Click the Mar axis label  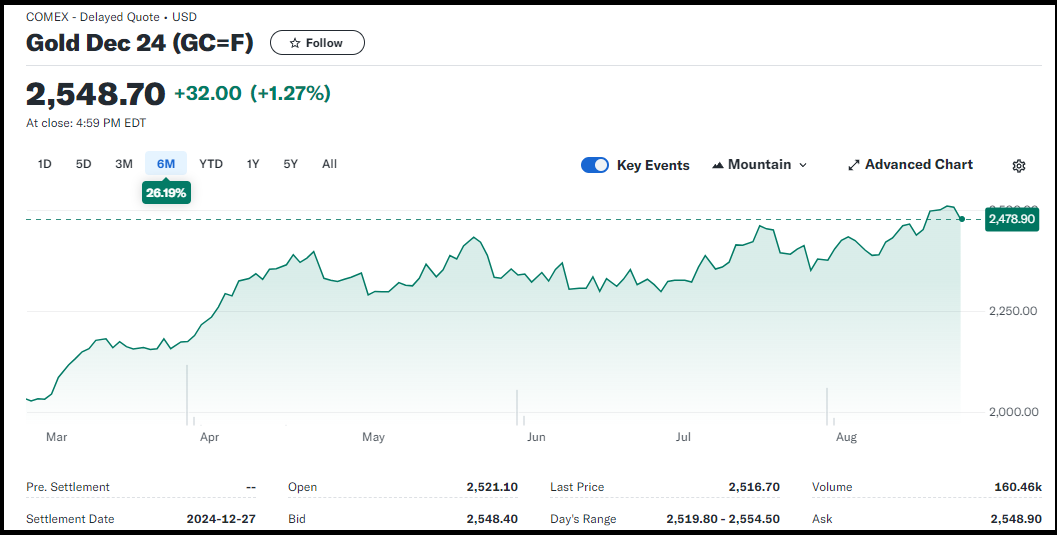pyautogui.click(x=57, y=437)
